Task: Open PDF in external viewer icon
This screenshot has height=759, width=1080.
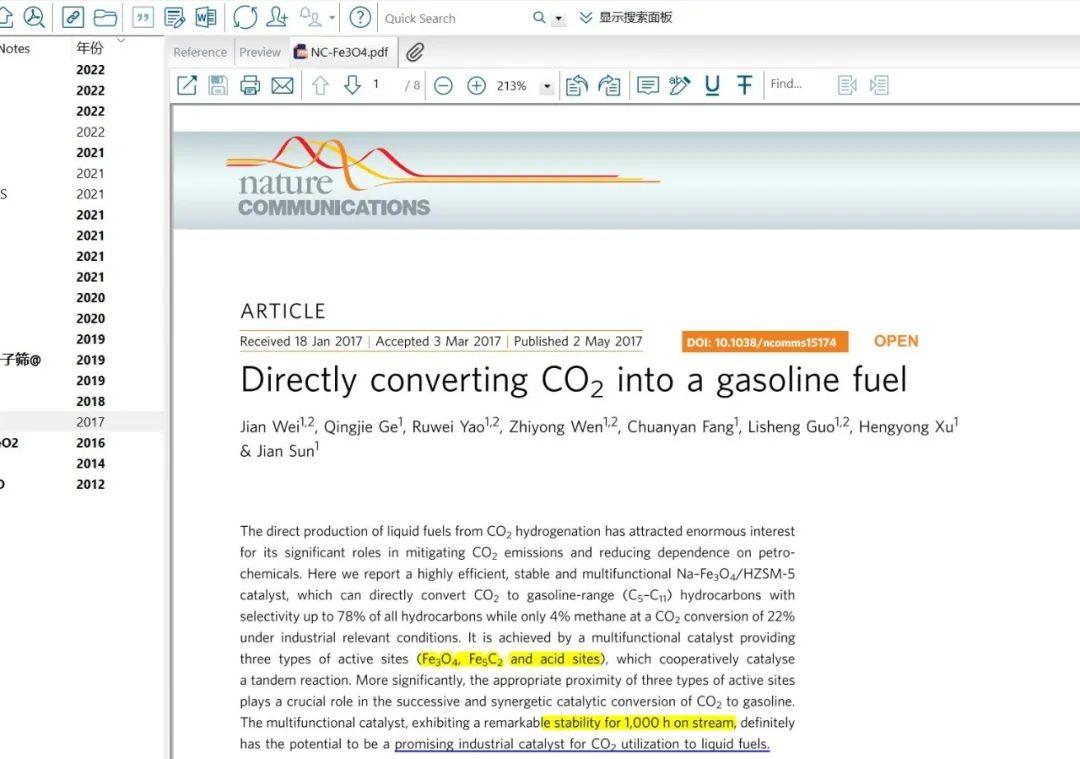Action: 187,85
